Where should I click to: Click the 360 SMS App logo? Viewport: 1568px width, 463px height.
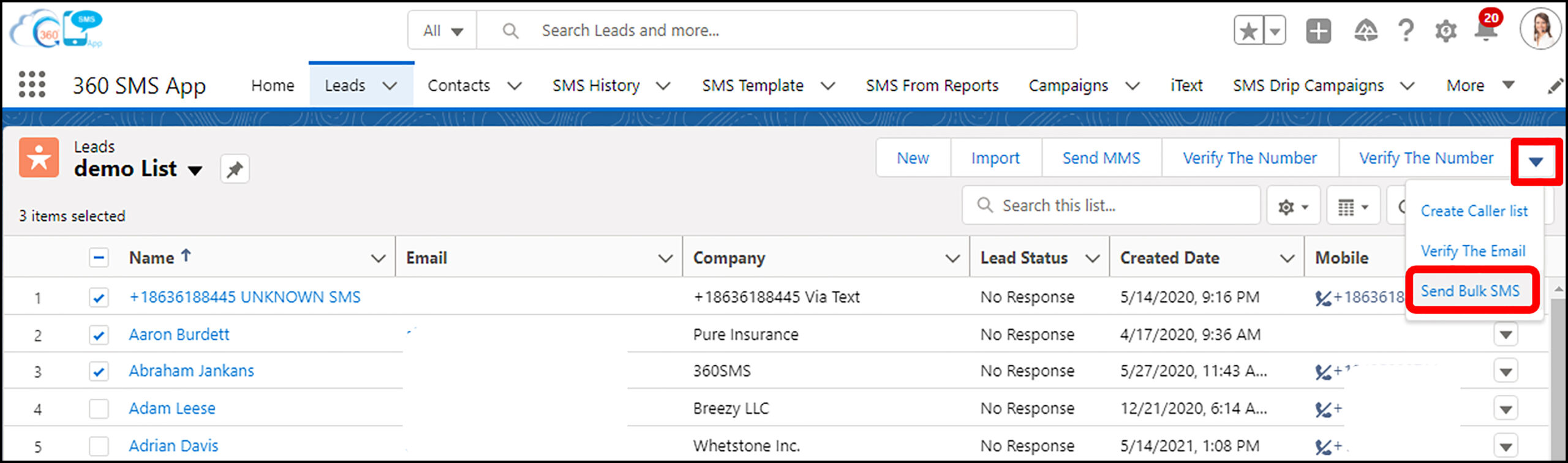(56, 28)
